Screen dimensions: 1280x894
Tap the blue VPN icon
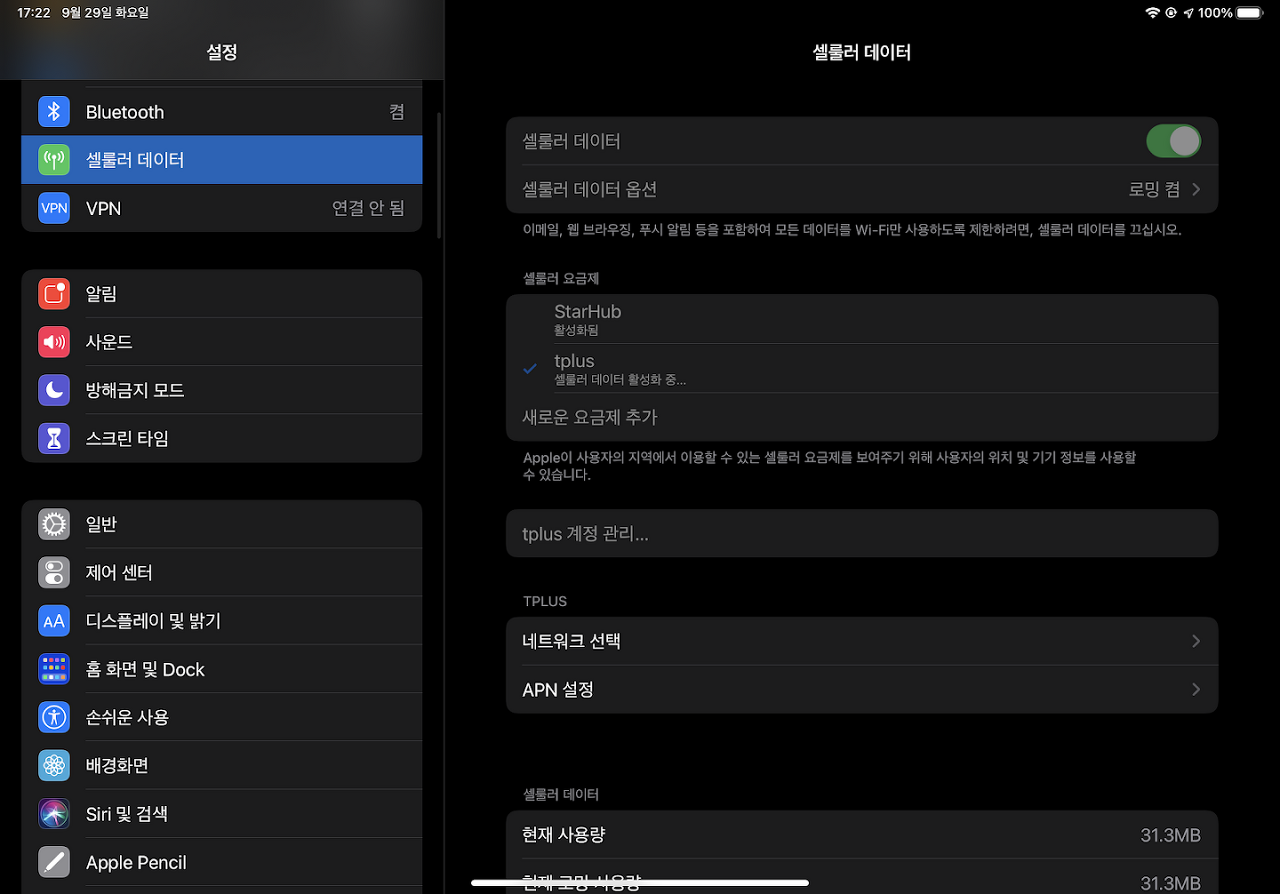point(54,208)
